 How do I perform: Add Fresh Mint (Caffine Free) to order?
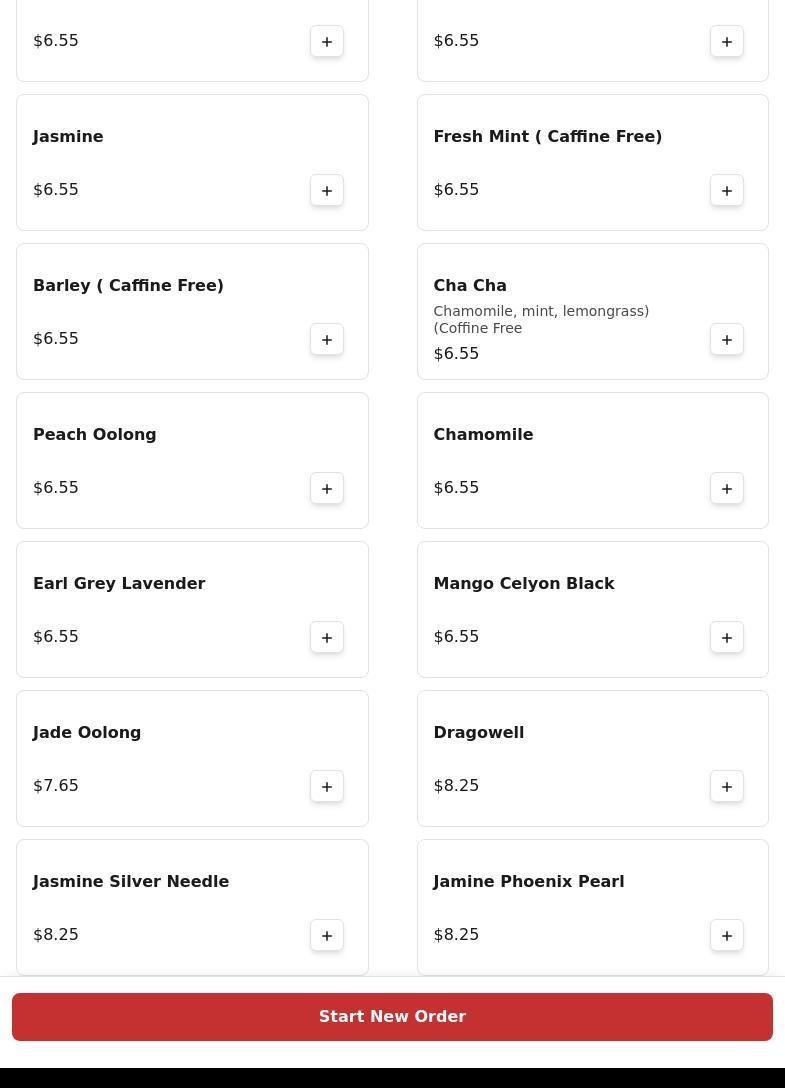coord(727,190)
